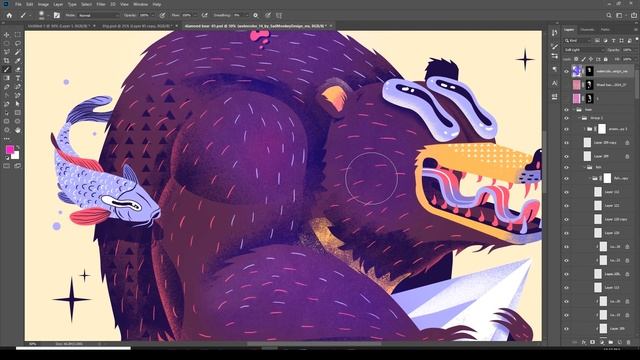Viewport: 640px width, 360px height.
Task: Open the Search icon at top right
Action: [609, 16]
